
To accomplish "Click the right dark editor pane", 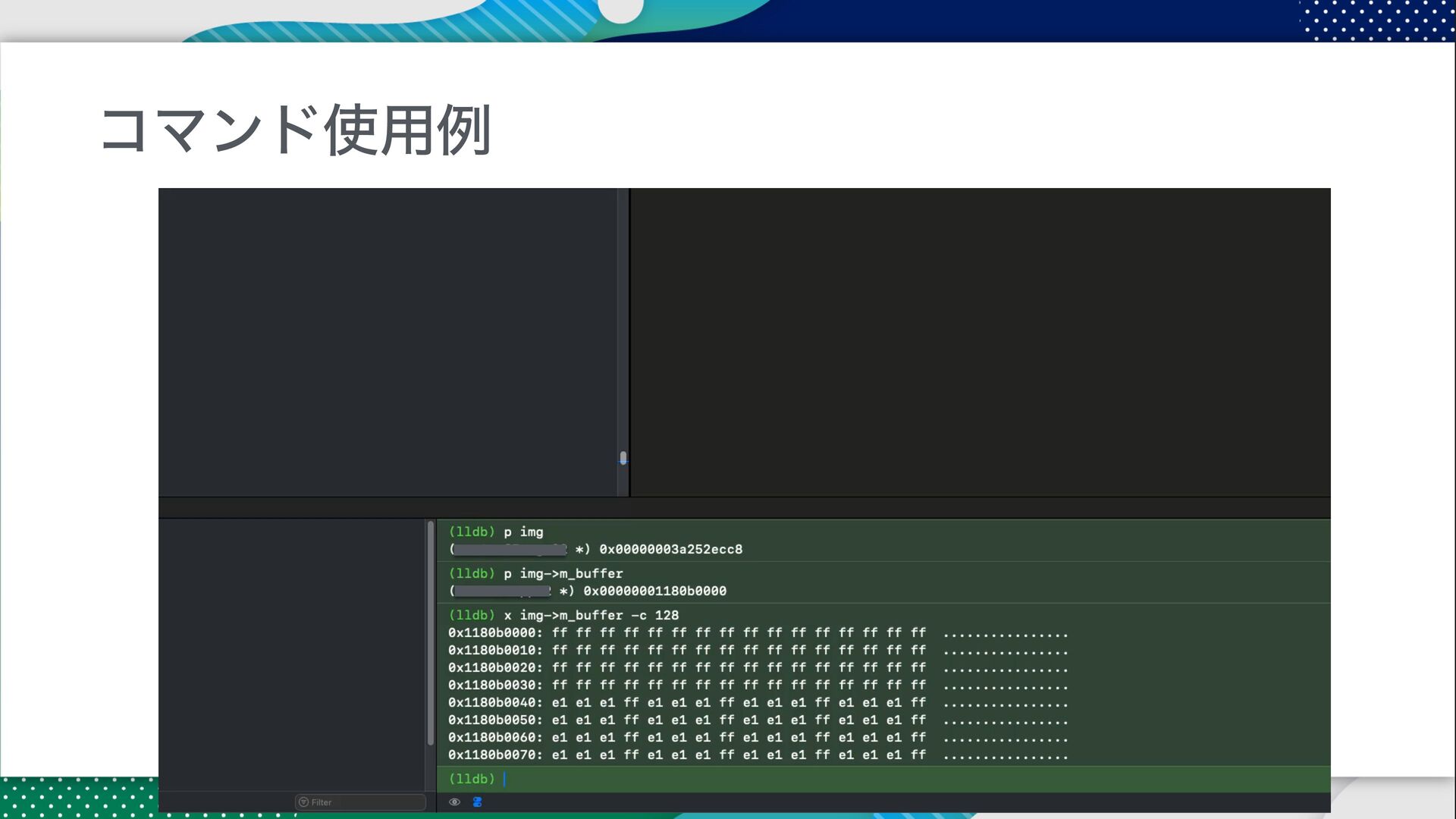I will 980,341.
